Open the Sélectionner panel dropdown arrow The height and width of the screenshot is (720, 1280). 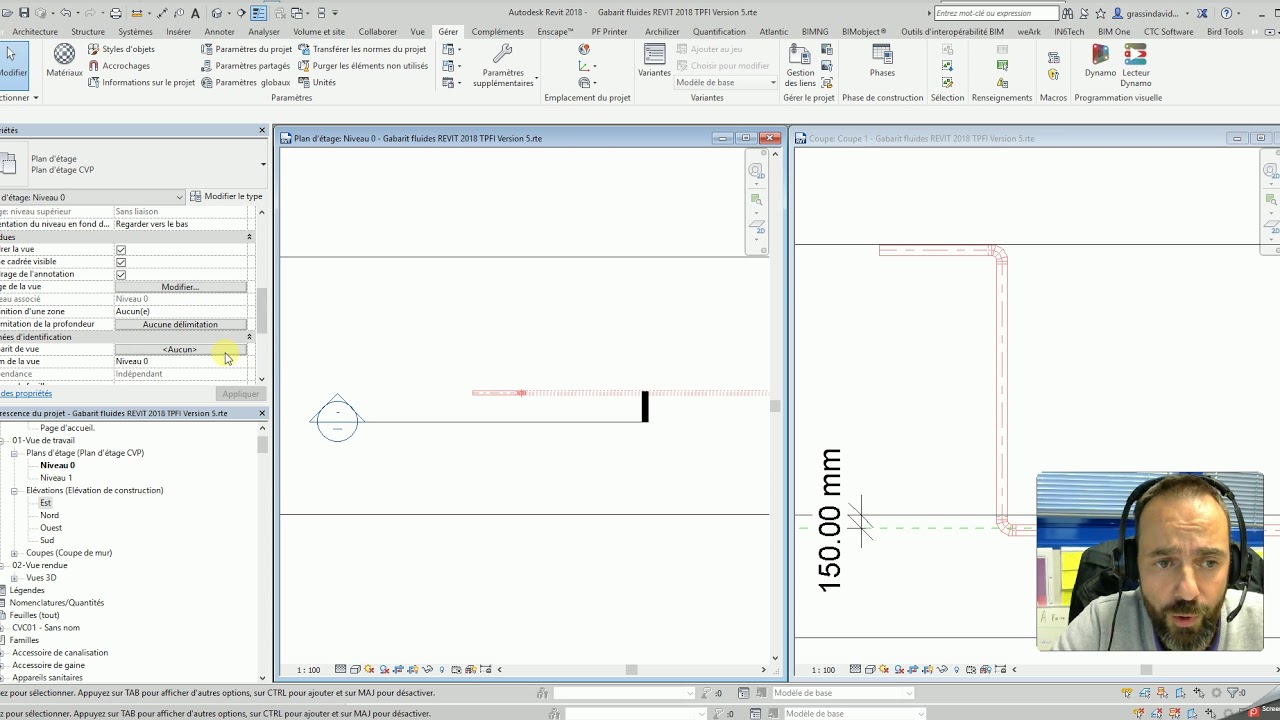point(35,98)
